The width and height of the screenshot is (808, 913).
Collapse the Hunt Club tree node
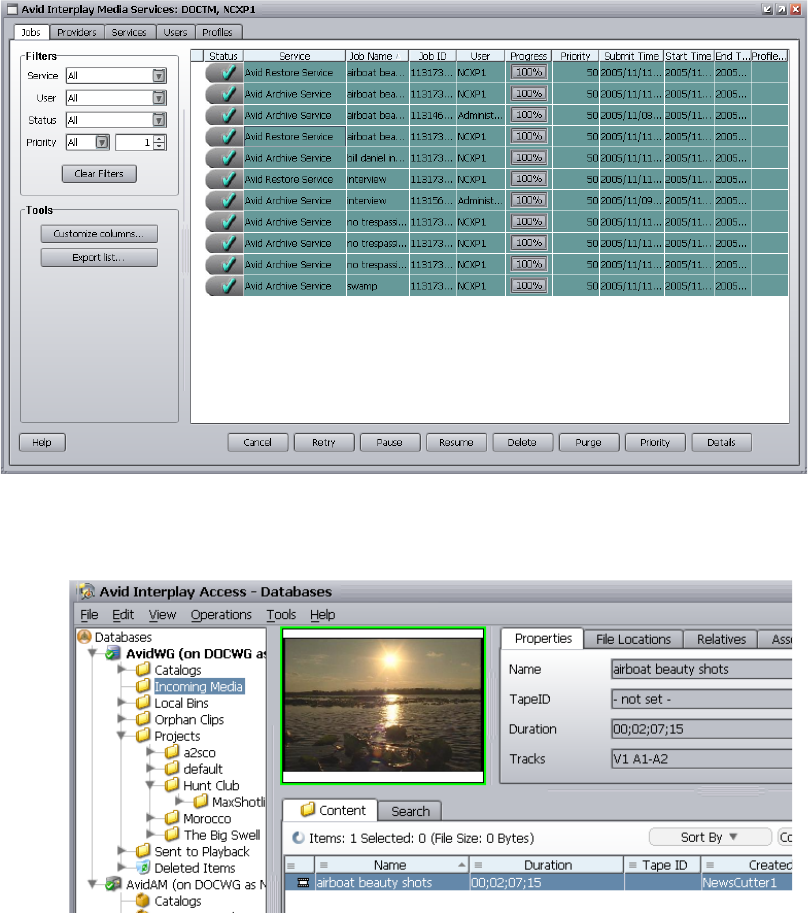click(x=150, y=785)
